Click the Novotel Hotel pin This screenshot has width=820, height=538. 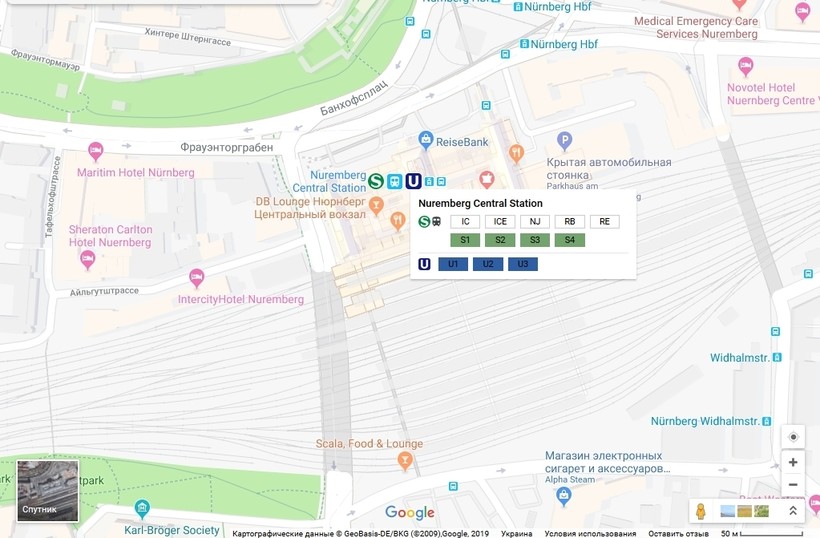pos(745,67)
